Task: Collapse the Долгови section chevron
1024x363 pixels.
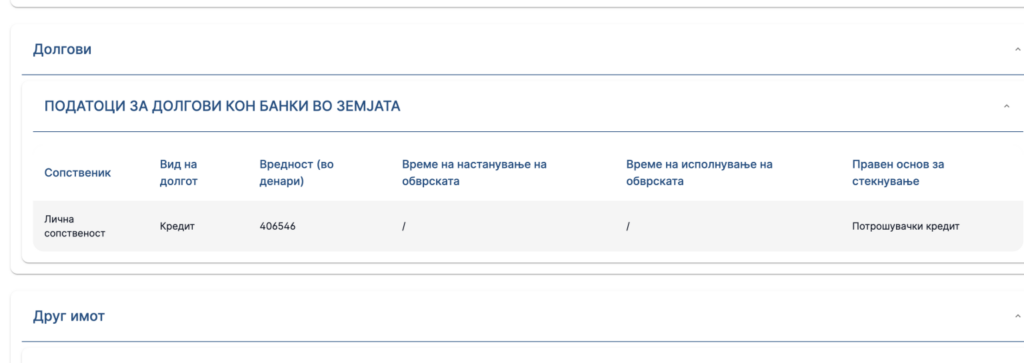Action: click(1017, 50)
